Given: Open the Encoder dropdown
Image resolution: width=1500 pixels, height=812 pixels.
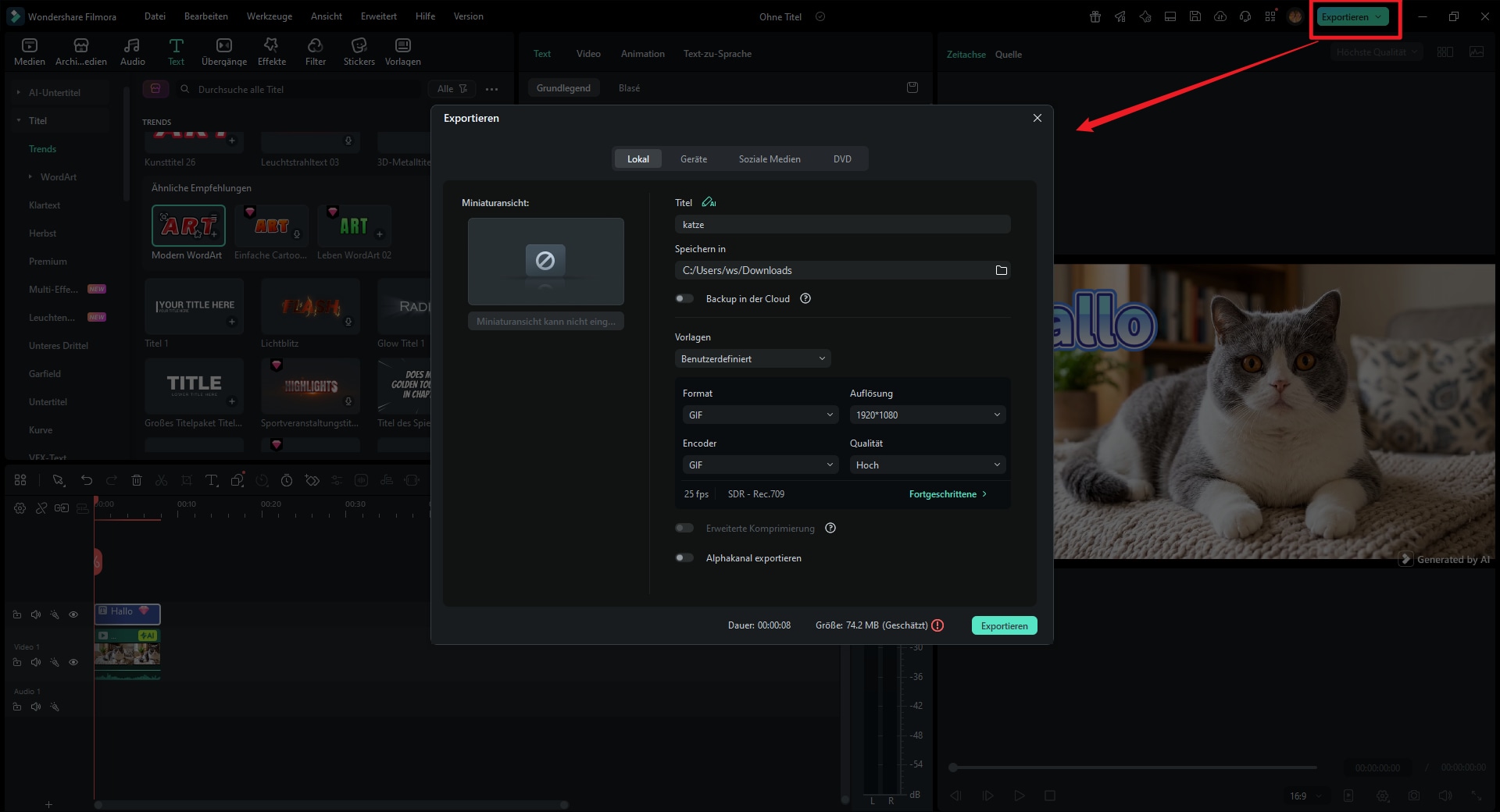Looking at the screenshot, I should pyautogui.click(x=760, y=465).
